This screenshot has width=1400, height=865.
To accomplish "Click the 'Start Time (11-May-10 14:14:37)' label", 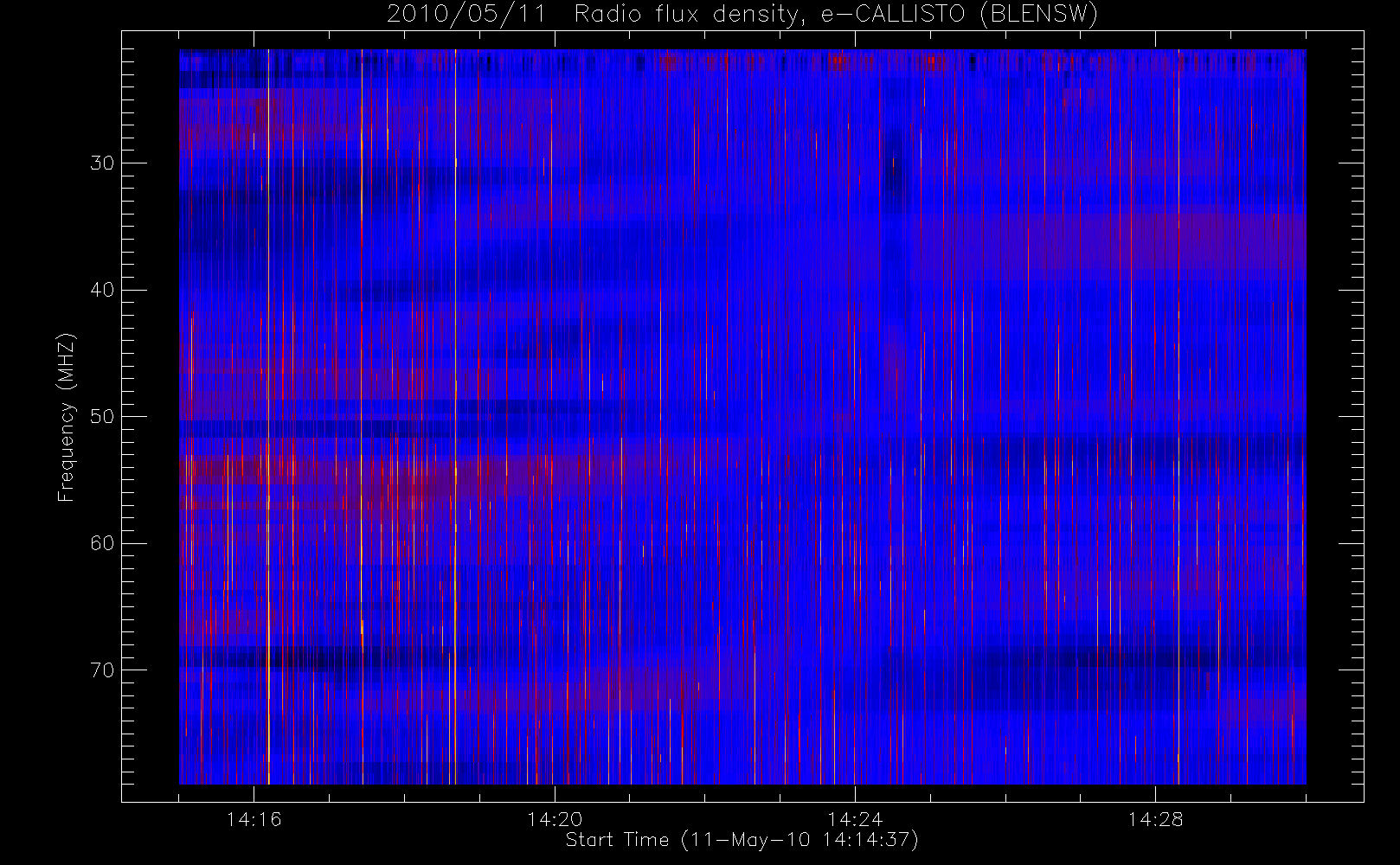I will (742, 840).
